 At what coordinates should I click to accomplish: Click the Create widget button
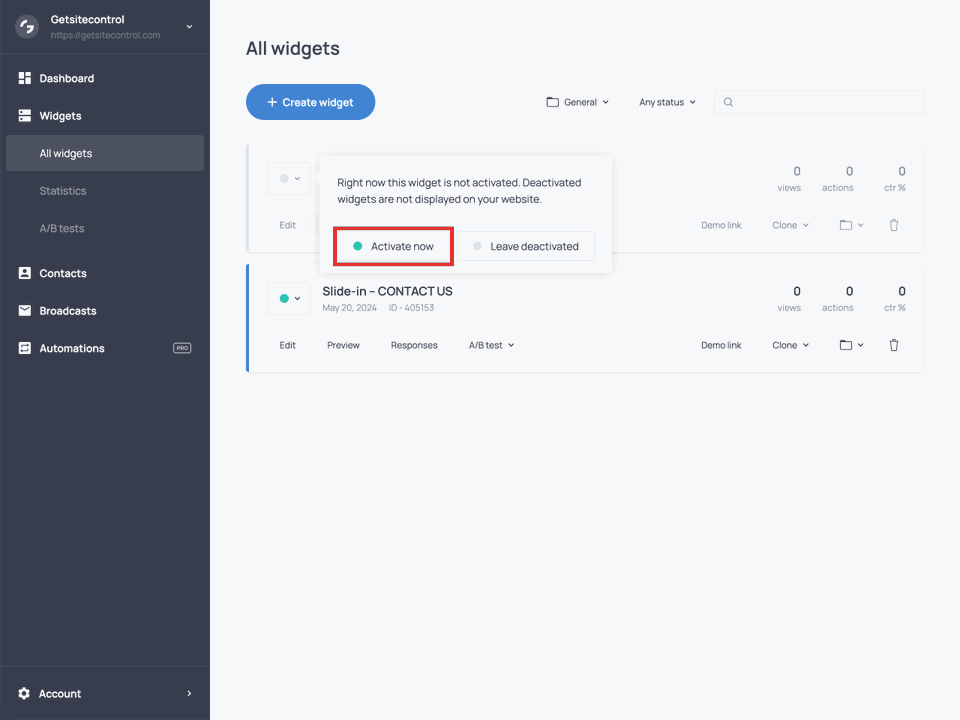tap(310, 101)
